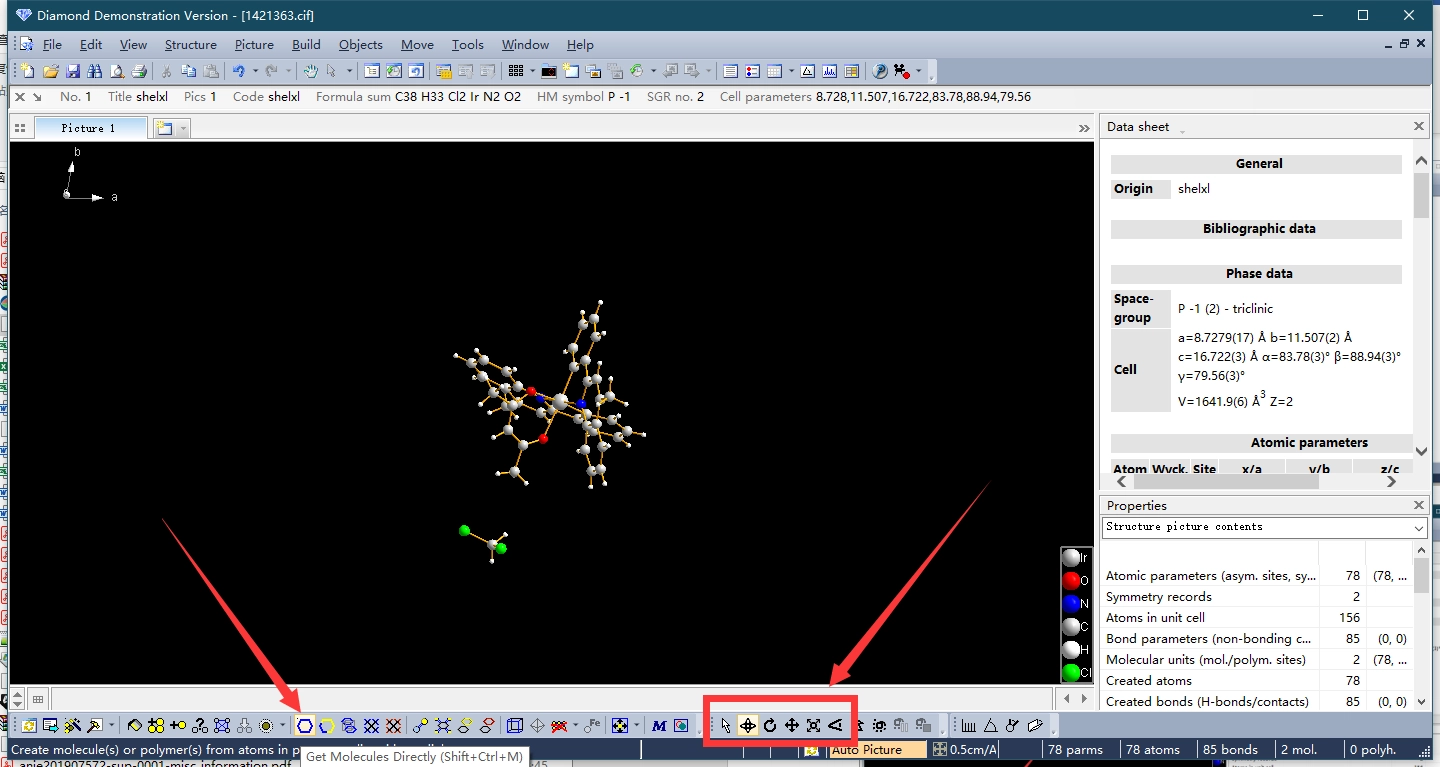Click the 78 atoms status bar entry
This screenshot has height=767, width=1440.
(1153, 749)
